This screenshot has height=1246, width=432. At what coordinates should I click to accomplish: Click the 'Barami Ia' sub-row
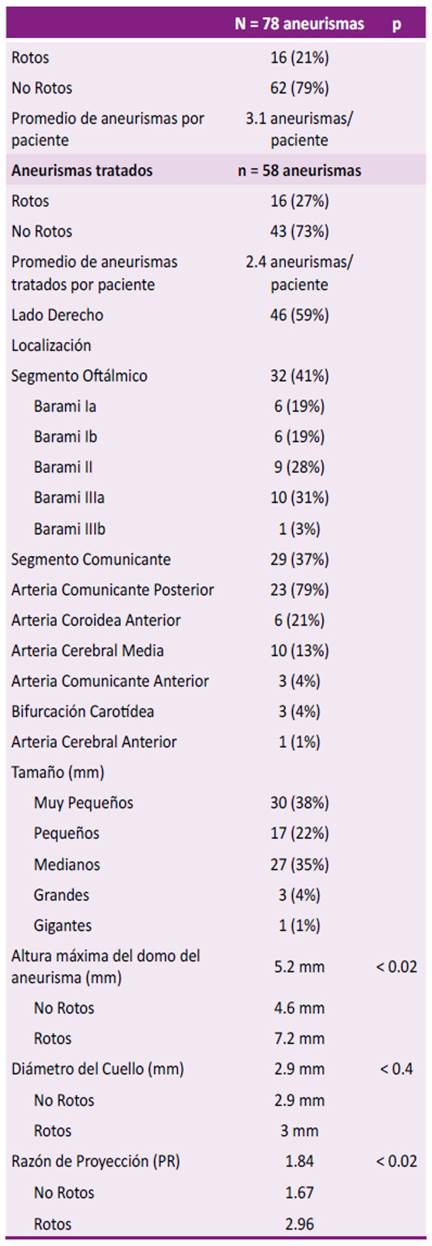click(x=216, y=407)
